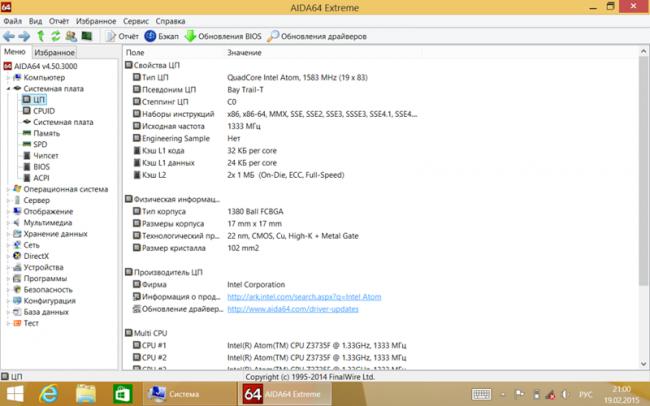This screenshot has height=406, width=650.
Task: Open File Explorer from taskbar
Action: pos(86,394)
